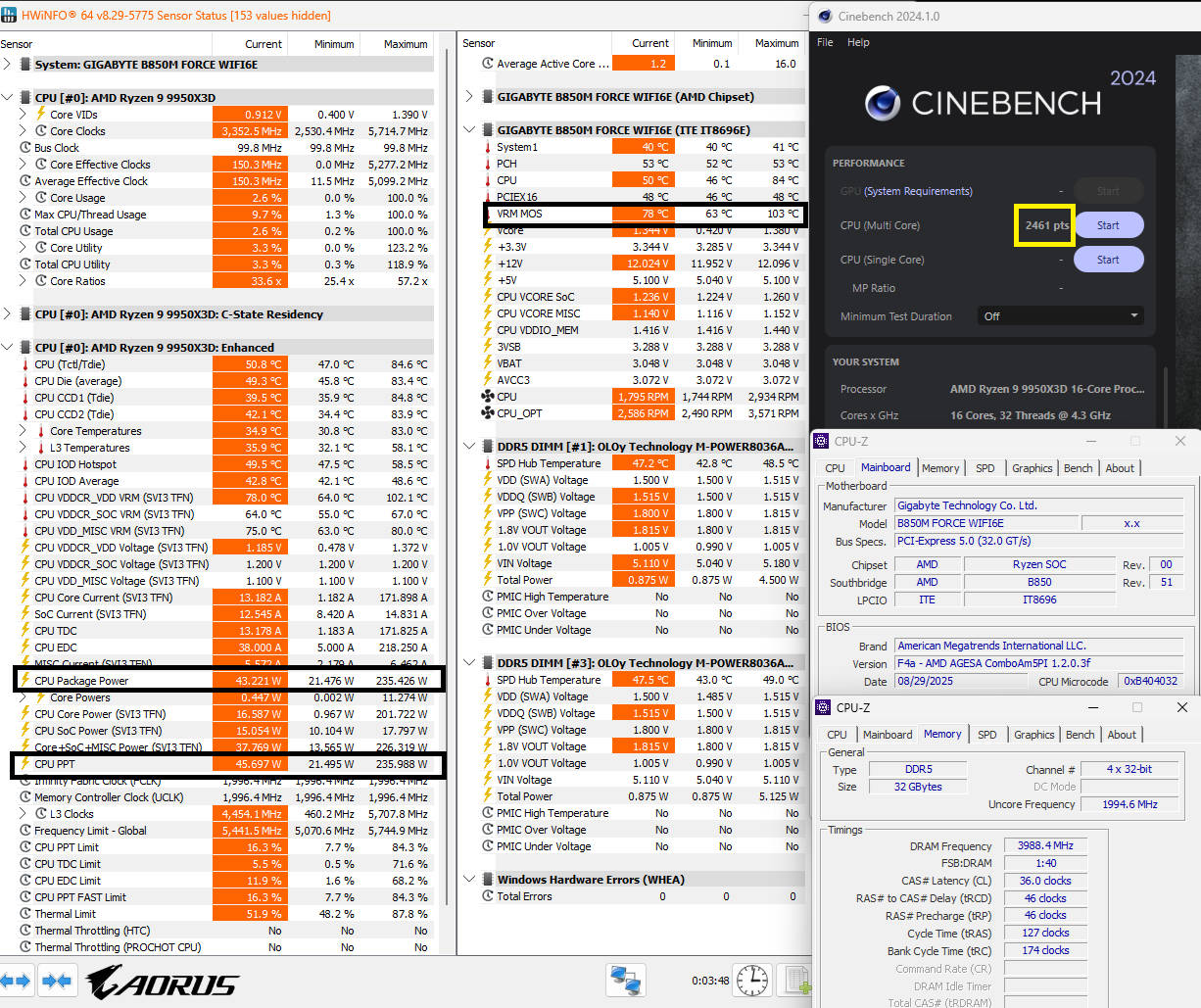This screenshot has width=1201, height=1008.
Task: Click the CAS# Latency value 36.0 clocks
Action: [x=1045, y=881]
